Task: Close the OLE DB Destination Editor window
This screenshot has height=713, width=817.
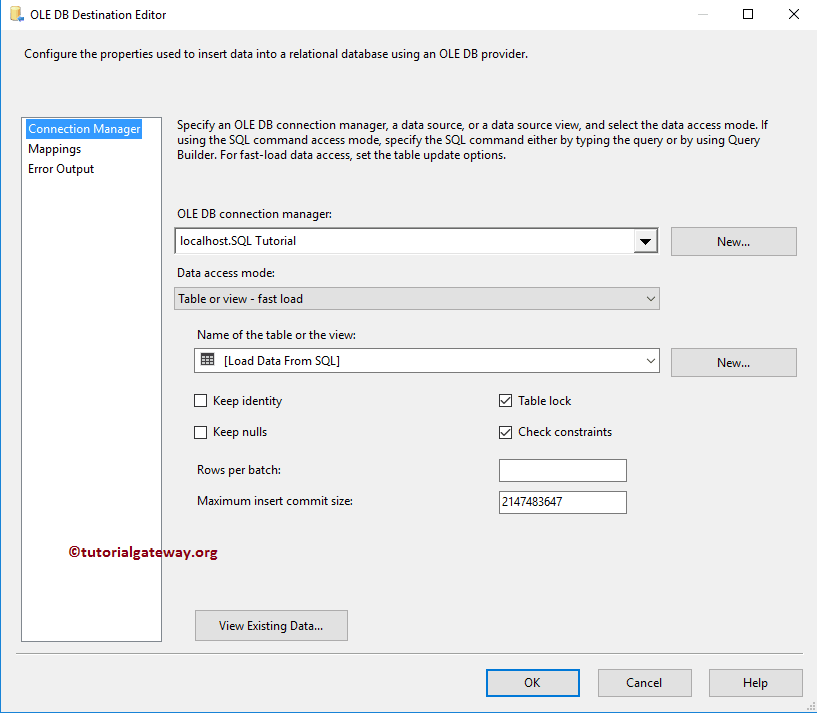Action: pos(794,14)
